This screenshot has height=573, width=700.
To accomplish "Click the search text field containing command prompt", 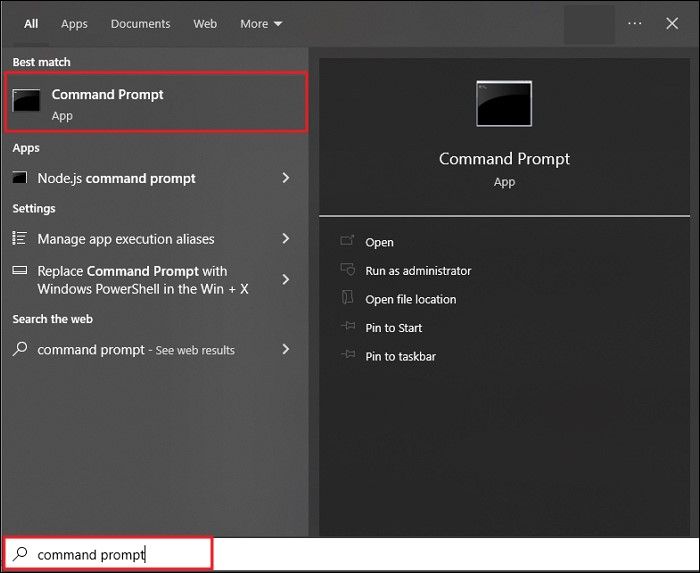I will tap(107, 554).
